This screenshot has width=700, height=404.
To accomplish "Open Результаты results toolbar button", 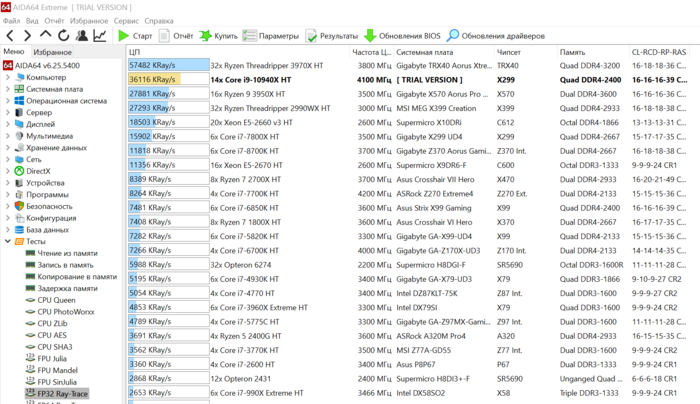I will [x=332, y=36].
